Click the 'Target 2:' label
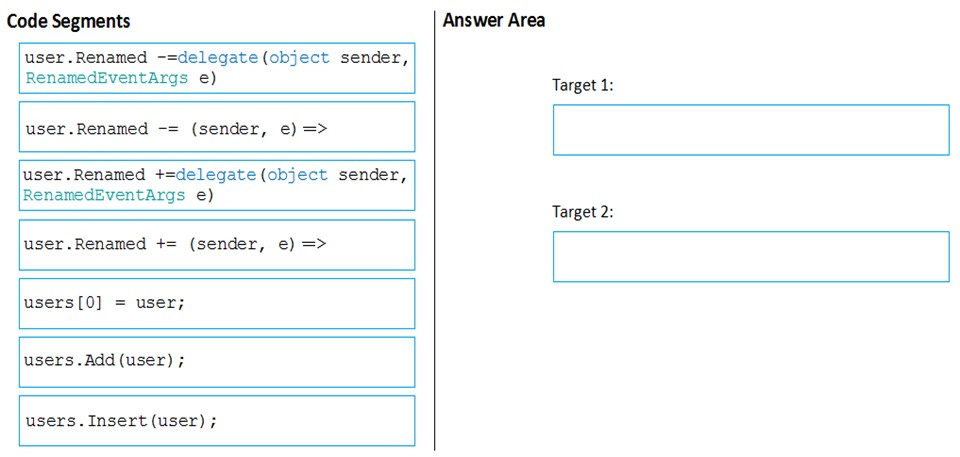The image size is (960, 457). tap(582, 212)
